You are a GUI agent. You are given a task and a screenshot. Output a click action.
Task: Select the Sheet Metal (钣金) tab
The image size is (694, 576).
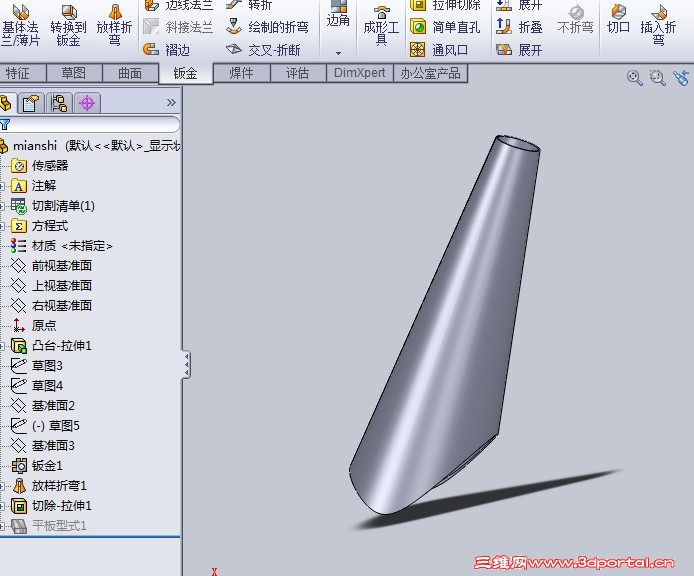tap(185, 73)
